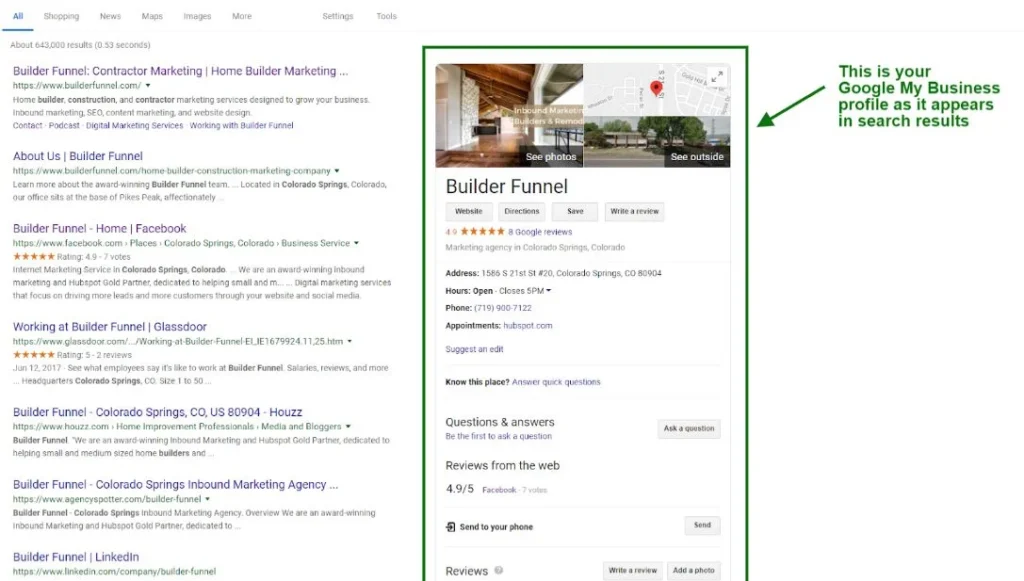This screenshot has width=1024, height=581.
Task: Expand the map using the fullscreen icon
Action: pyautogui.click(x=716, y=75)
